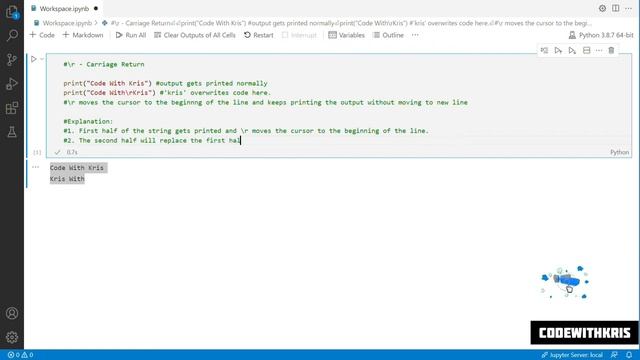Viewport: 640px width, 360px height.
Task: Run by line in cell toolbar
Action: pyautogui.click(x=544, y=50)
